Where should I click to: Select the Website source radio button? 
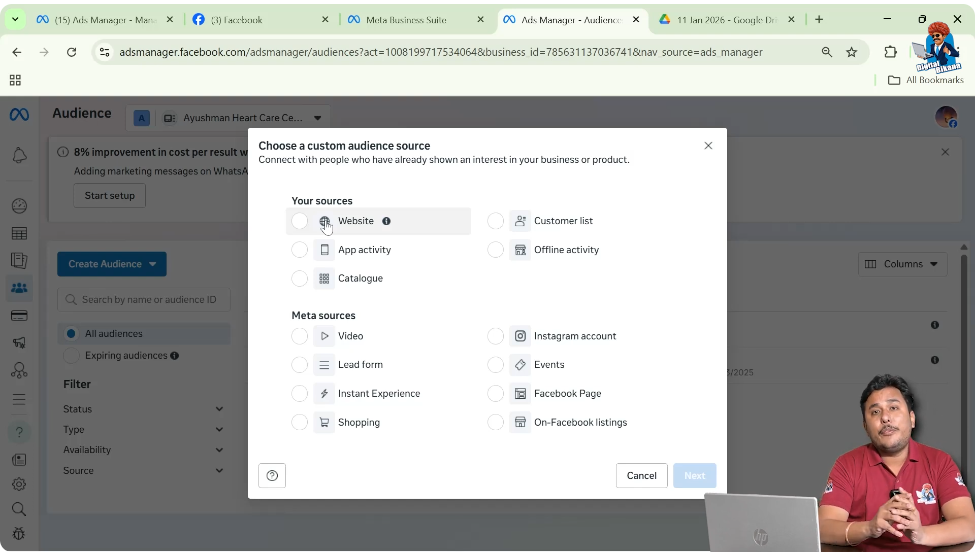pyautogui.click(x=300, y=221)
